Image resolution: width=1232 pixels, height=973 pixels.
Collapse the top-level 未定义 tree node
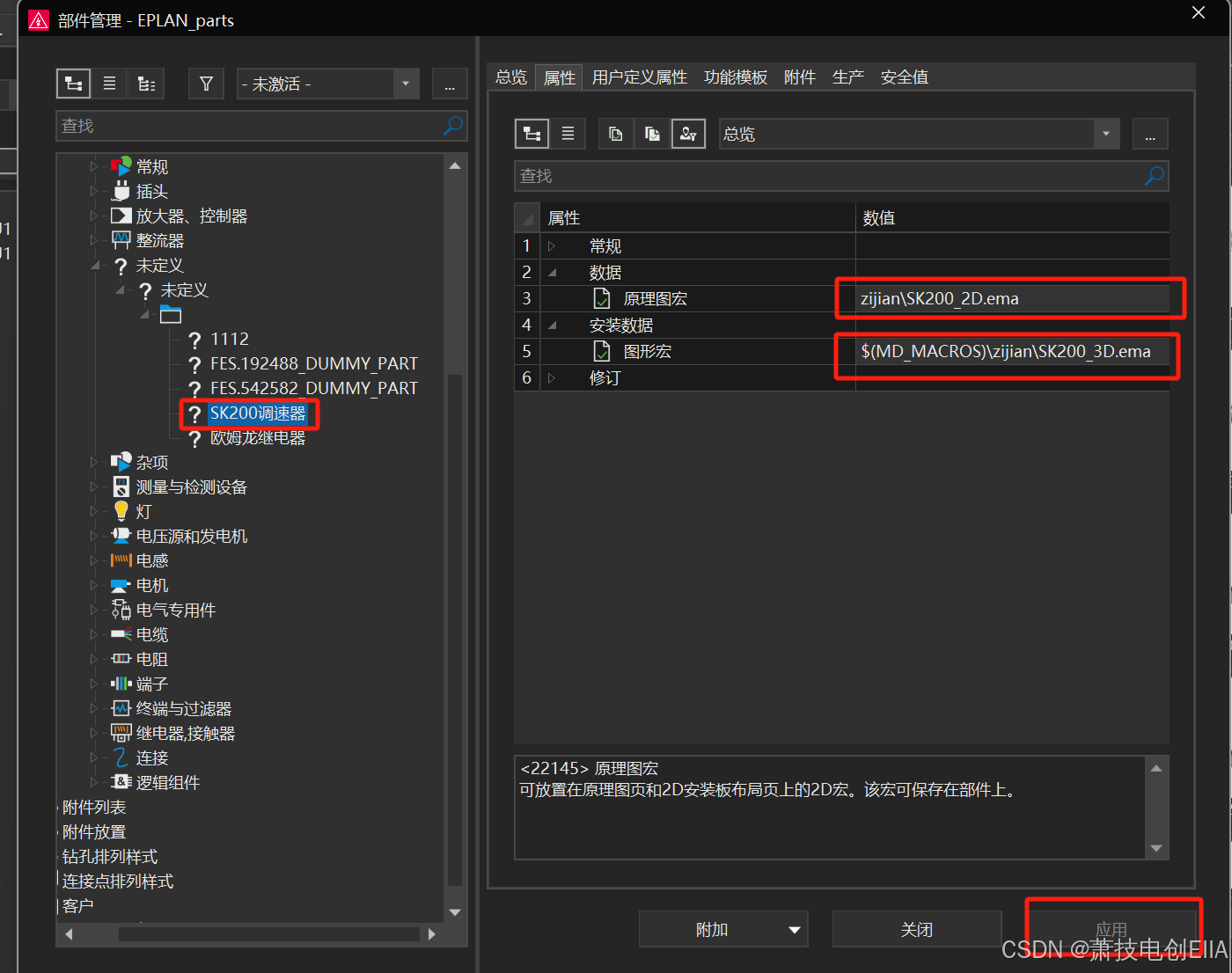coord(95,265)
